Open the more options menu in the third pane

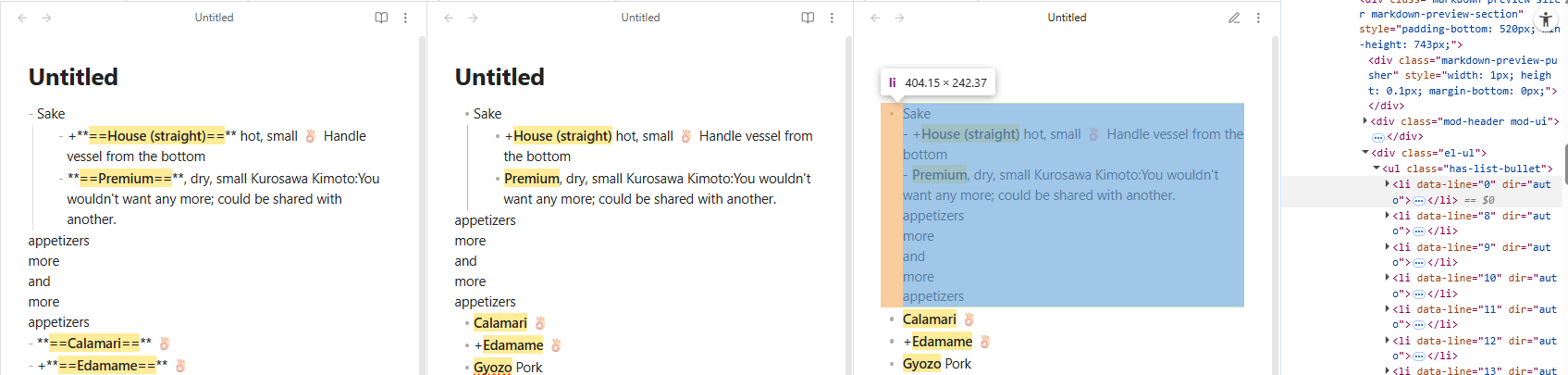[x=1258, y=18]
